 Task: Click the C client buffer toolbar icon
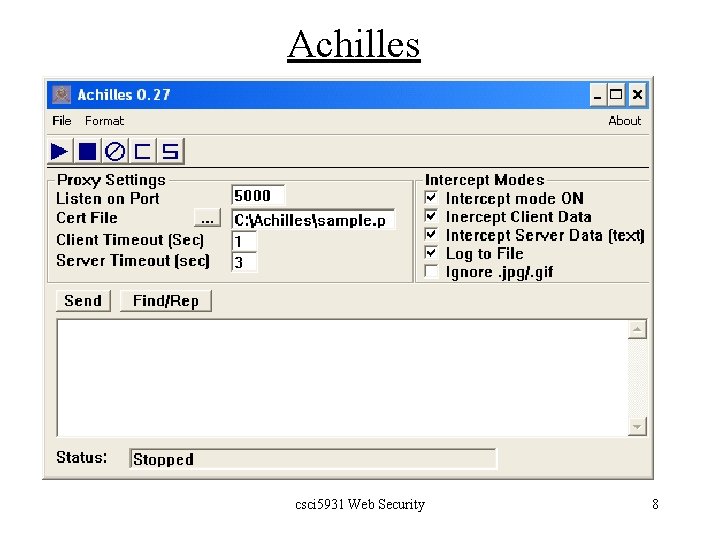coord(142,151)
